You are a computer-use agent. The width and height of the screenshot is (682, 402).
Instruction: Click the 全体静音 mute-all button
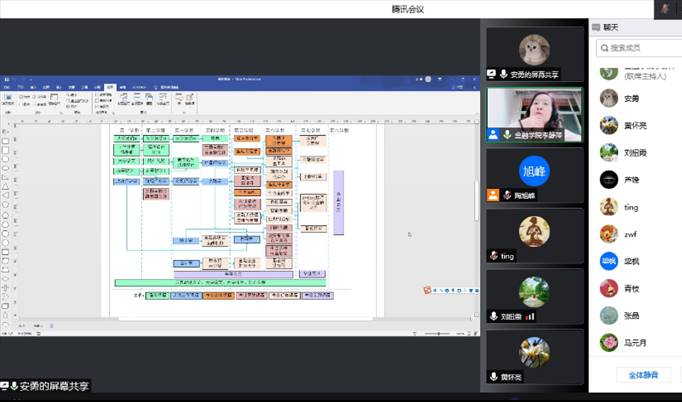(x=635, y=375)
